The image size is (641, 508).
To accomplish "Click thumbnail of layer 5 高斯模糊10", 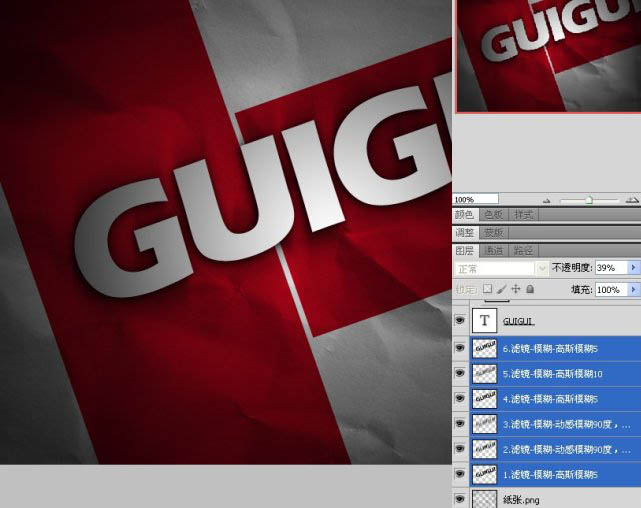I will (x=484, y=374).
